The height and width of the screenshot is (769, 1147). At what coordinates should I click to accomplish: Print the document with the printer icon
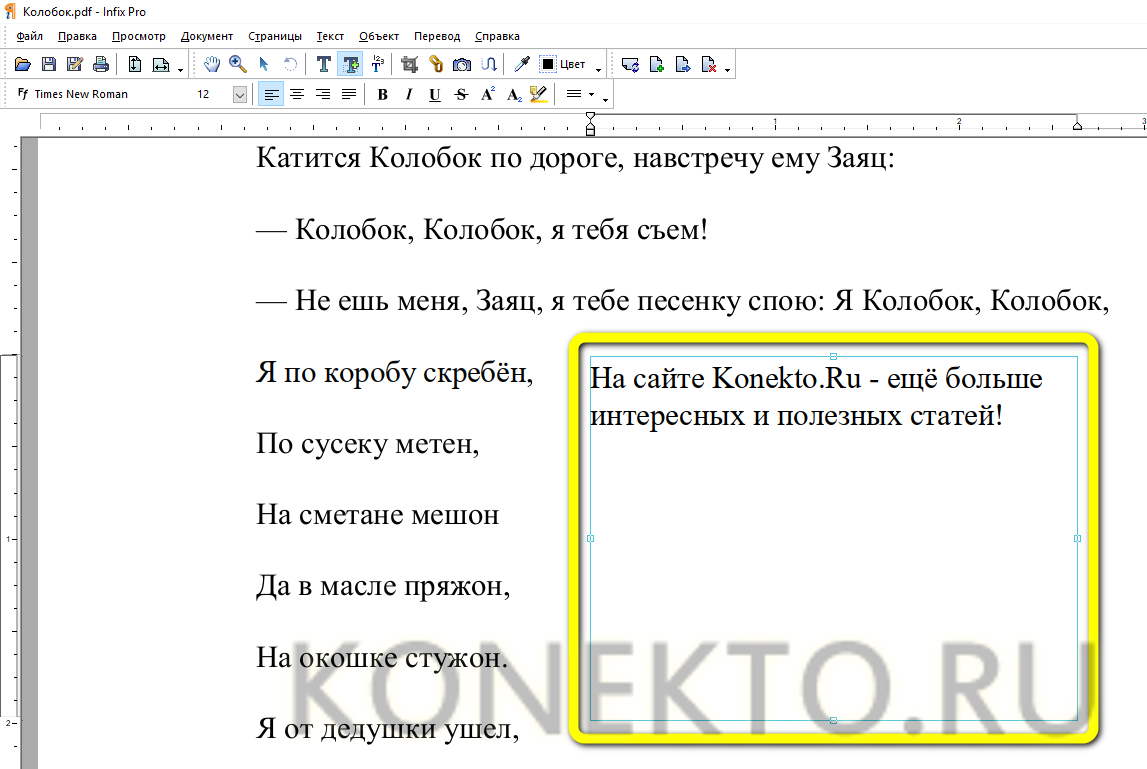(100, 65)
